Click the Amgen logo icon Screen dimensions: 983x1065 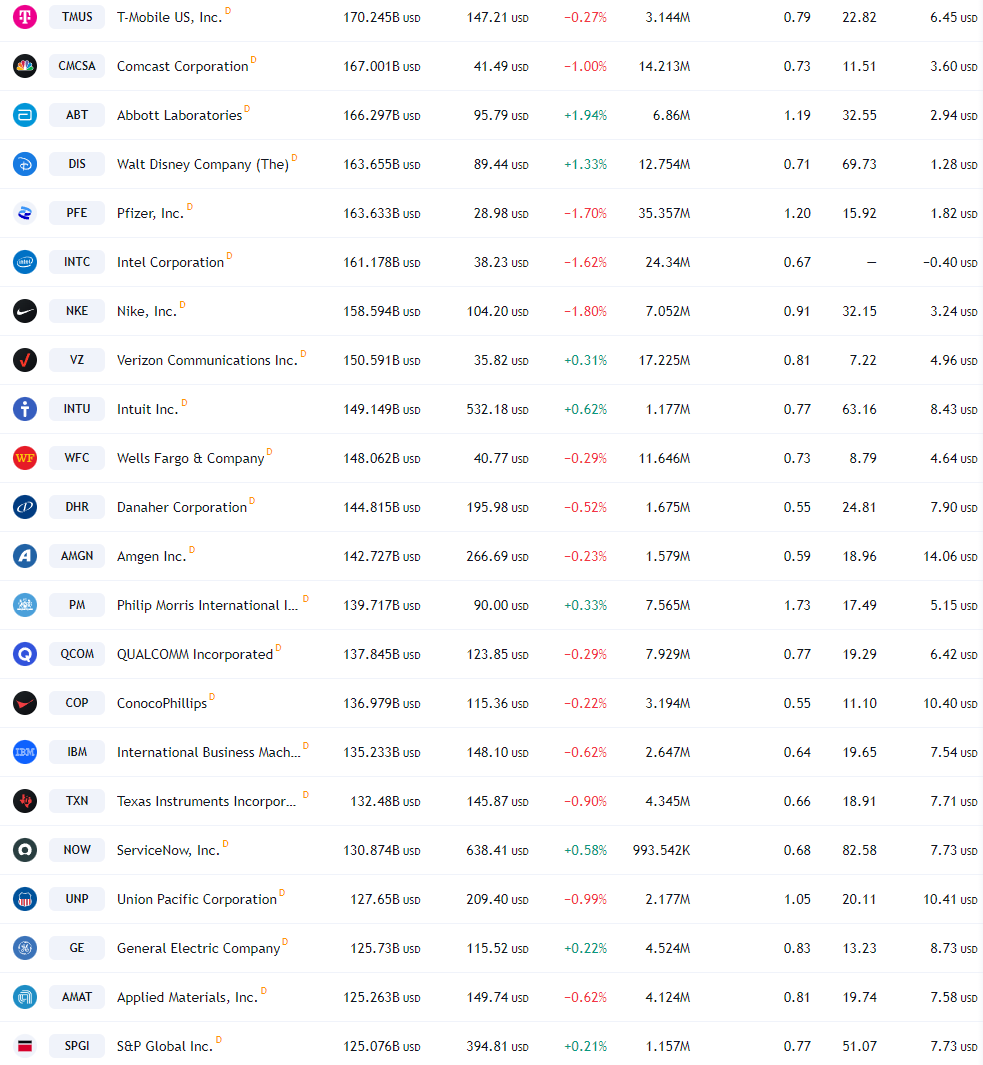click(25, 556)
